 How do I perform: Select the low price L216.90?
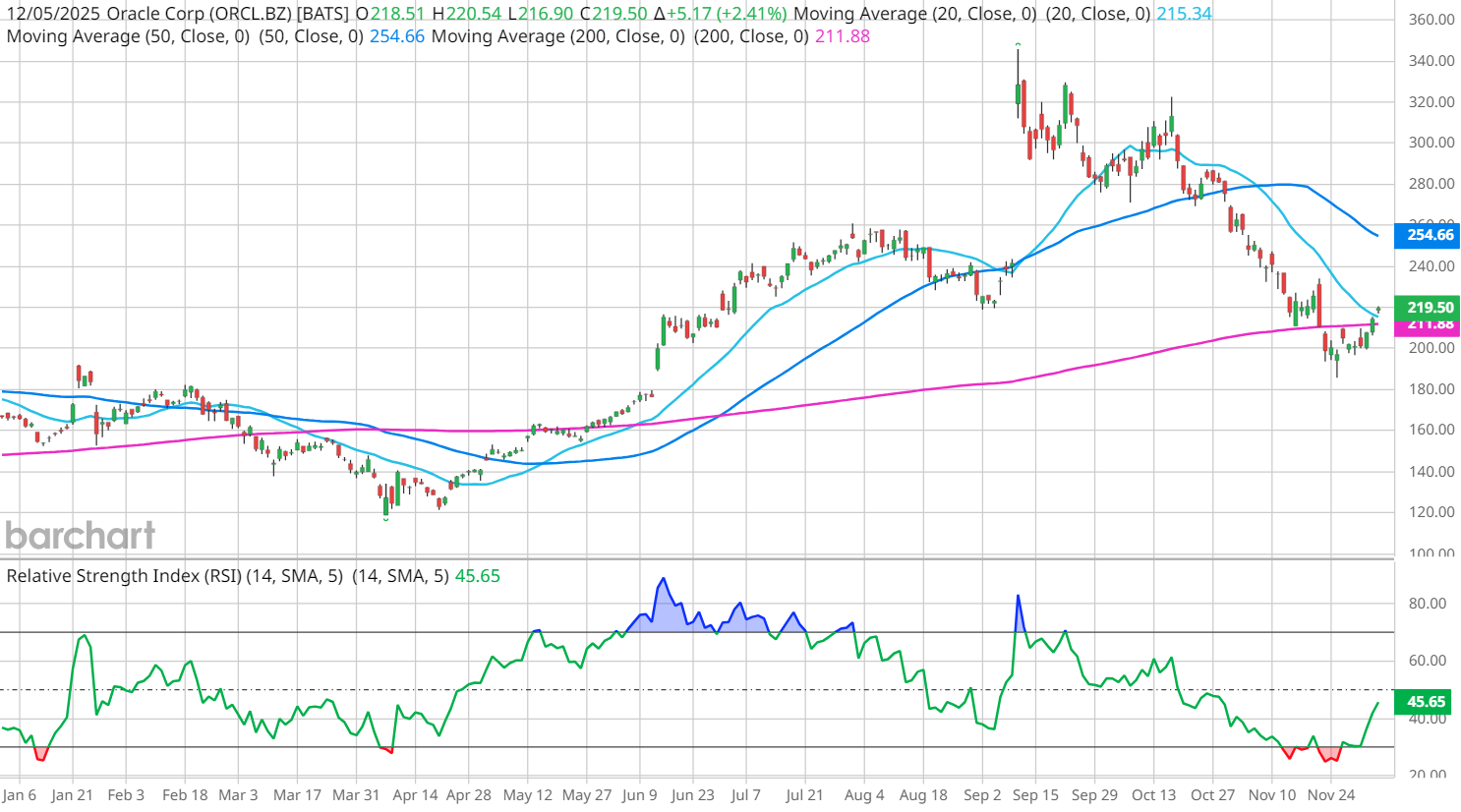pos(541,14)
